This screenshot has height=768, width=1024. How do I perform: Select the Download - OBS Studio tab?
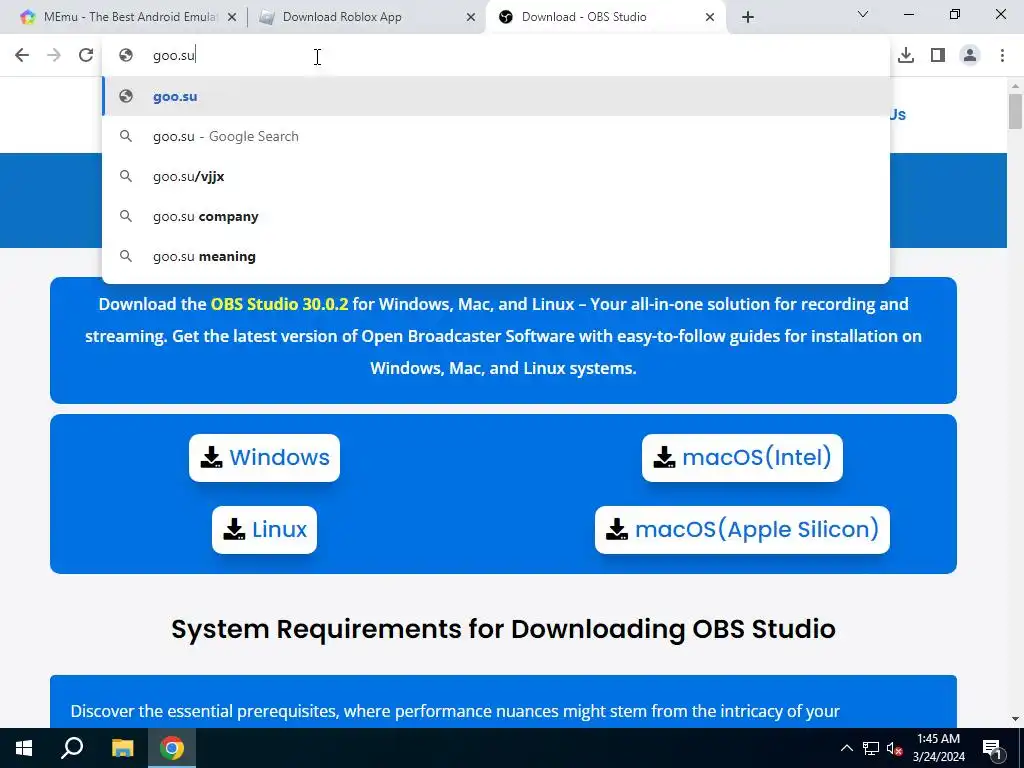pyautogui.click(x=605, y=17)
